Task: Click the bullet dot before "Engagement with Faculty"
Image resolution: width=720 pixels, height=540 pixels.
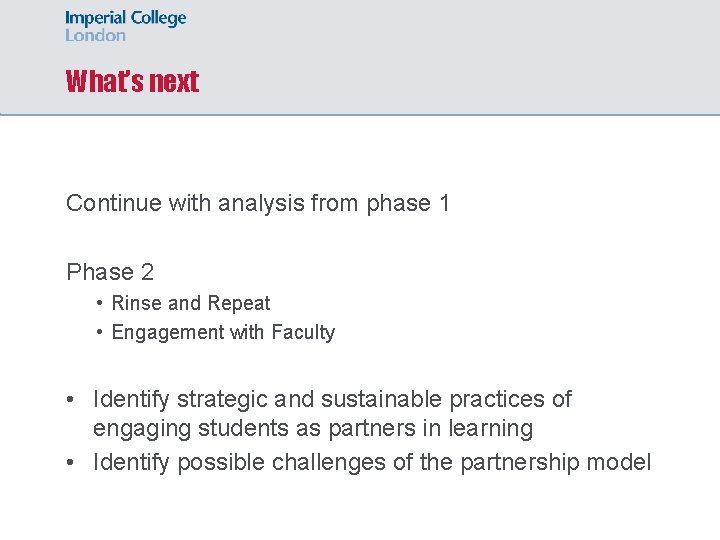Action: [x=101, y=332]
